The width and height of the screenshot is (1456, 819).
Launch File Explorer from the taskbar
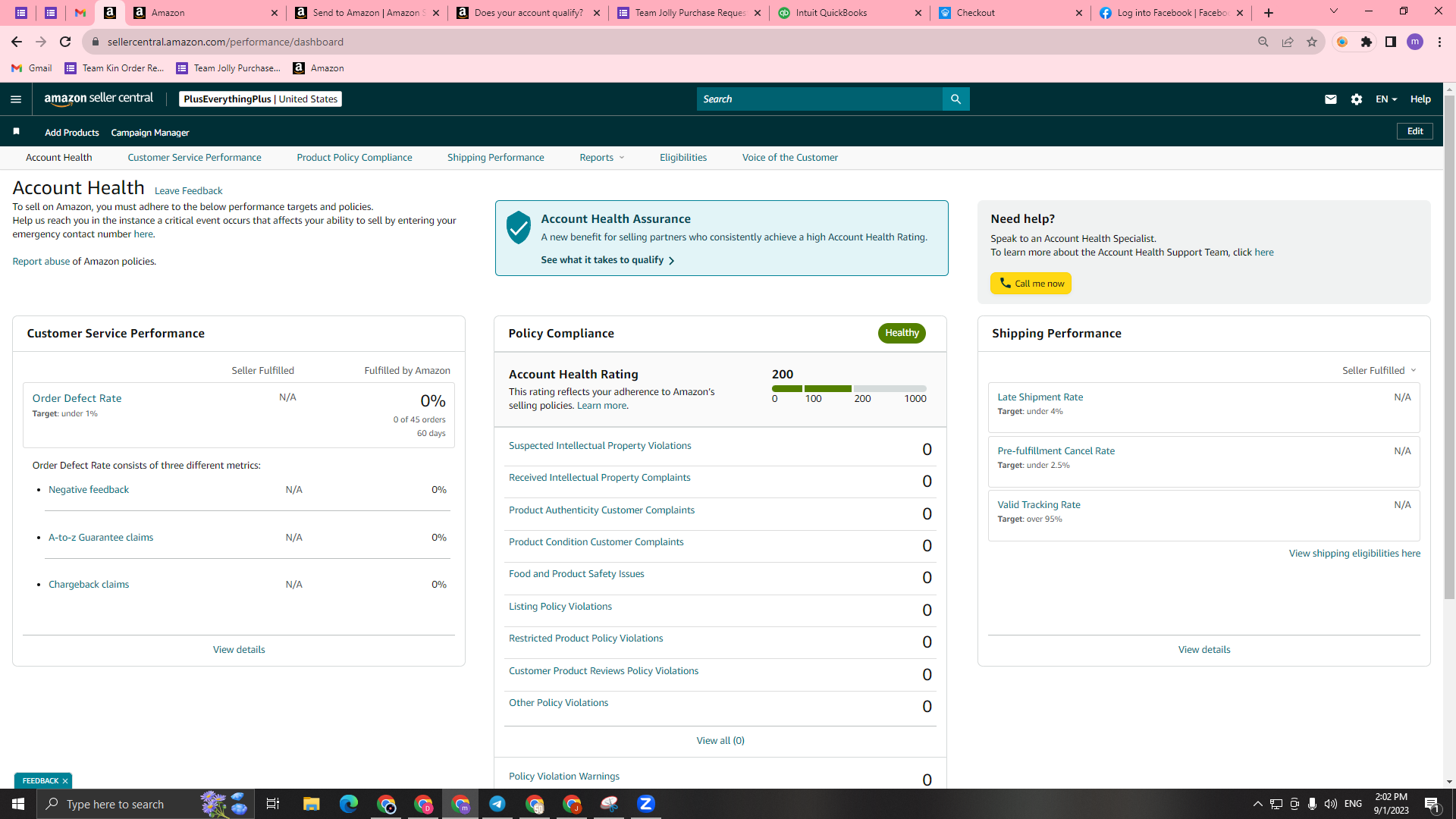click(312, 804)
